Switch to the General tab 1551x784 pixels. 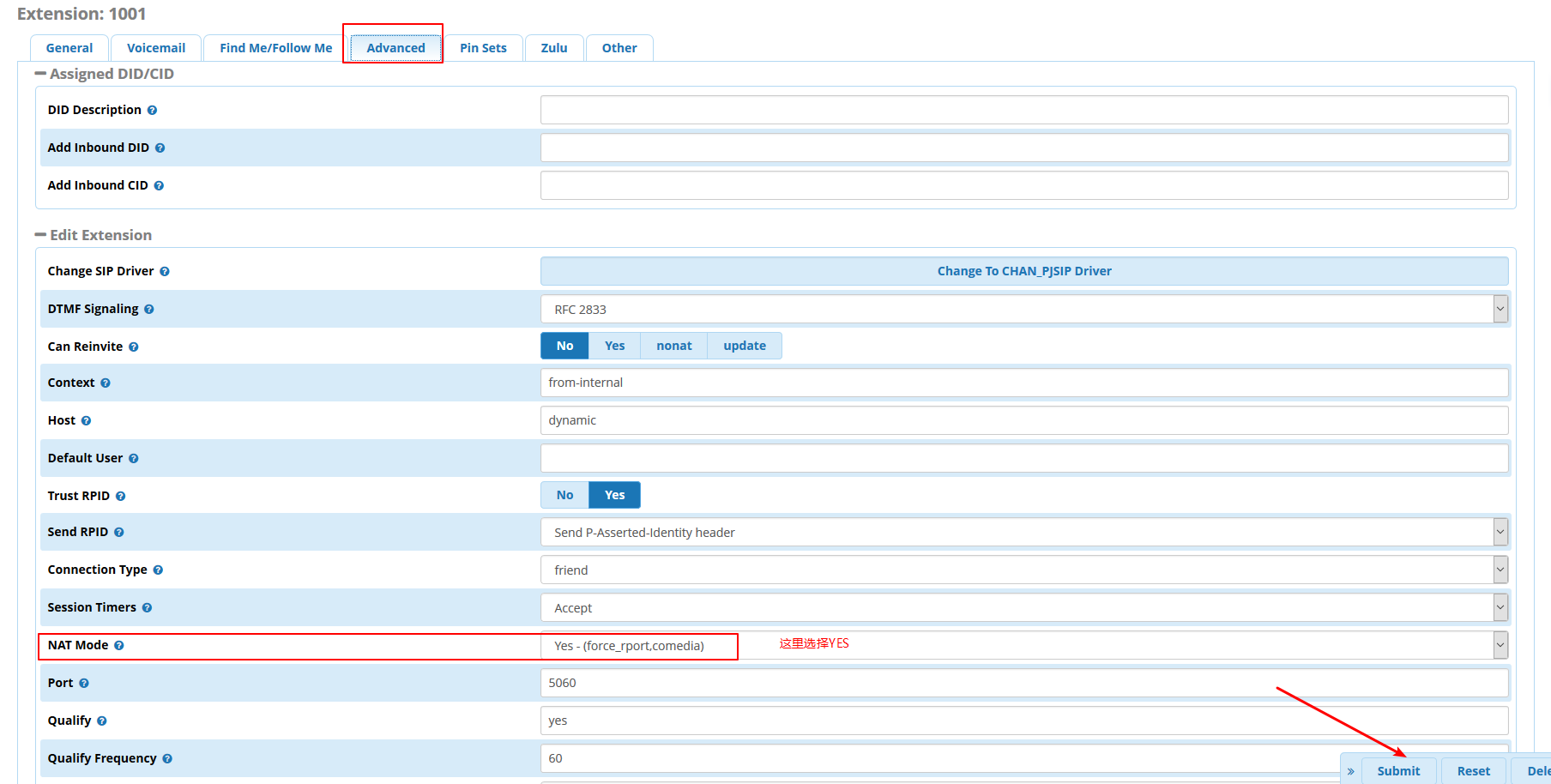(x=69, y=48)
